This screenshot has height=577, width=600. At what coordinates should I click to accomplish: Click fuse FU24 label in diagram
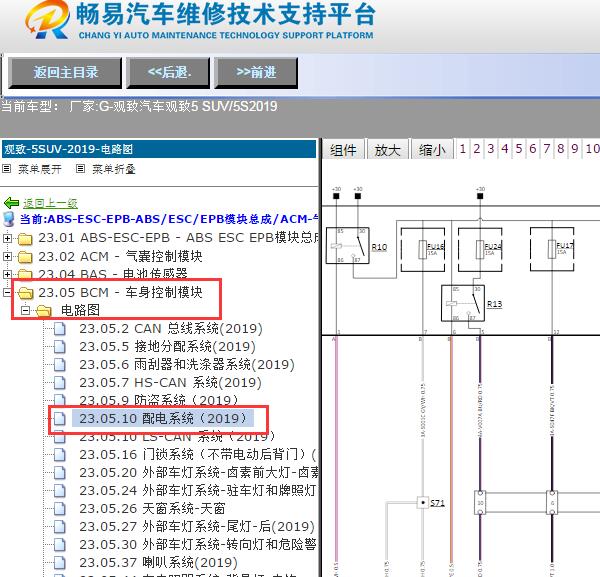pos(493,246)
